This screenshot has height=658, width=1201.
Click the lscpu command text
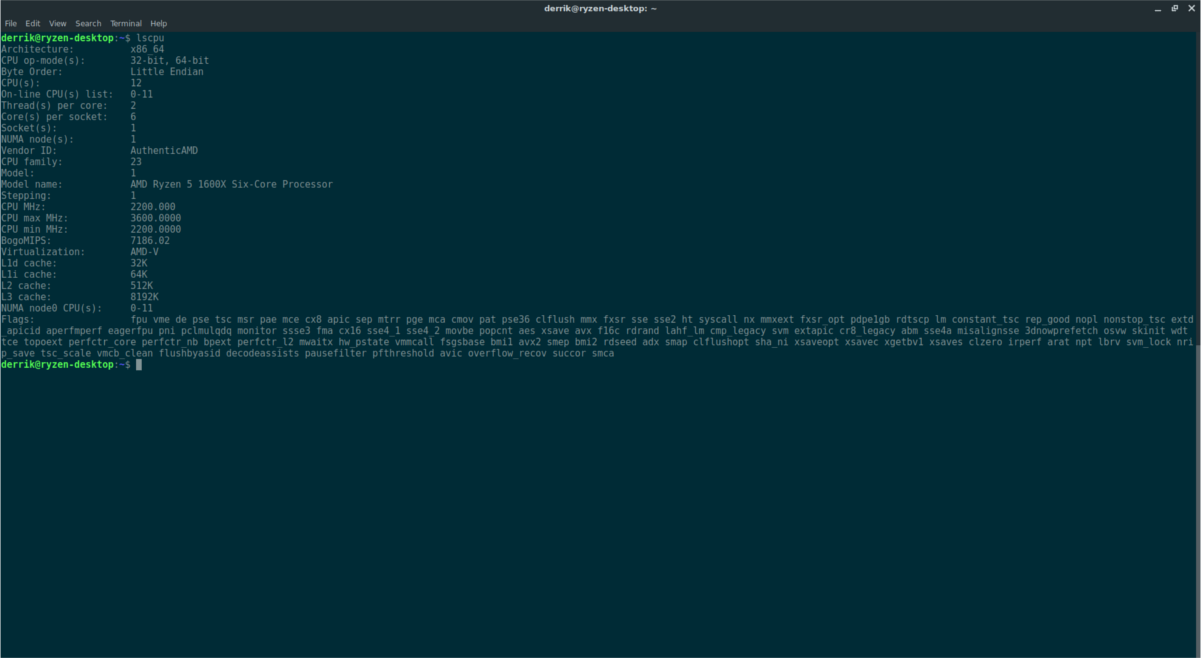pyautogui.click(x=150, y=38)
